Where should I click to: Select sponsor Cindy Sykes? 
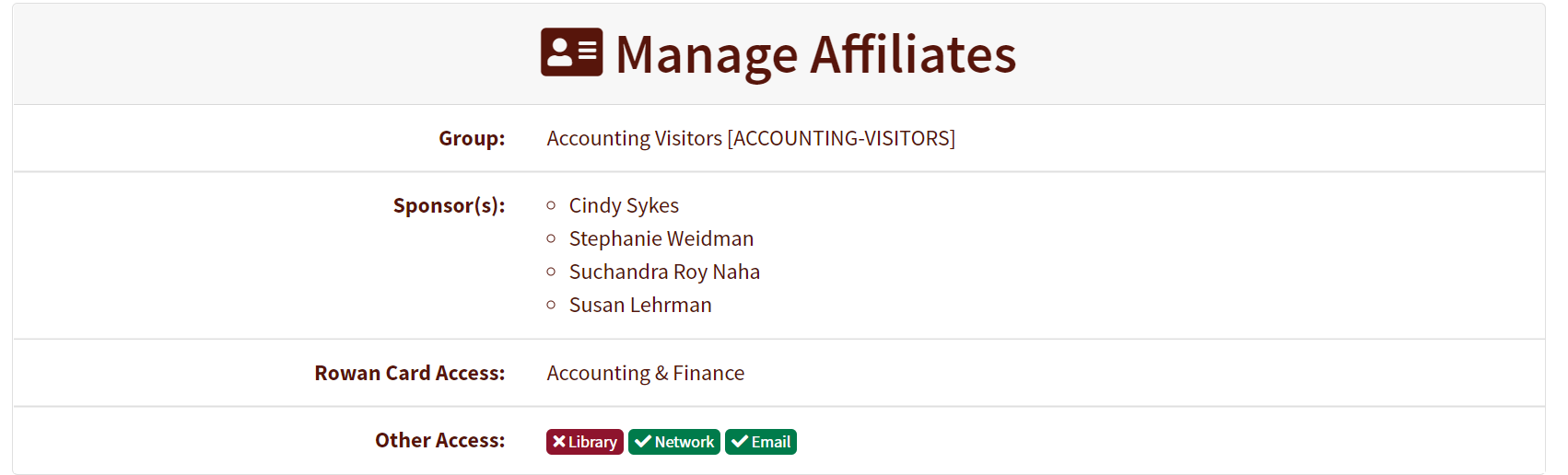click(x=624, y=205)
